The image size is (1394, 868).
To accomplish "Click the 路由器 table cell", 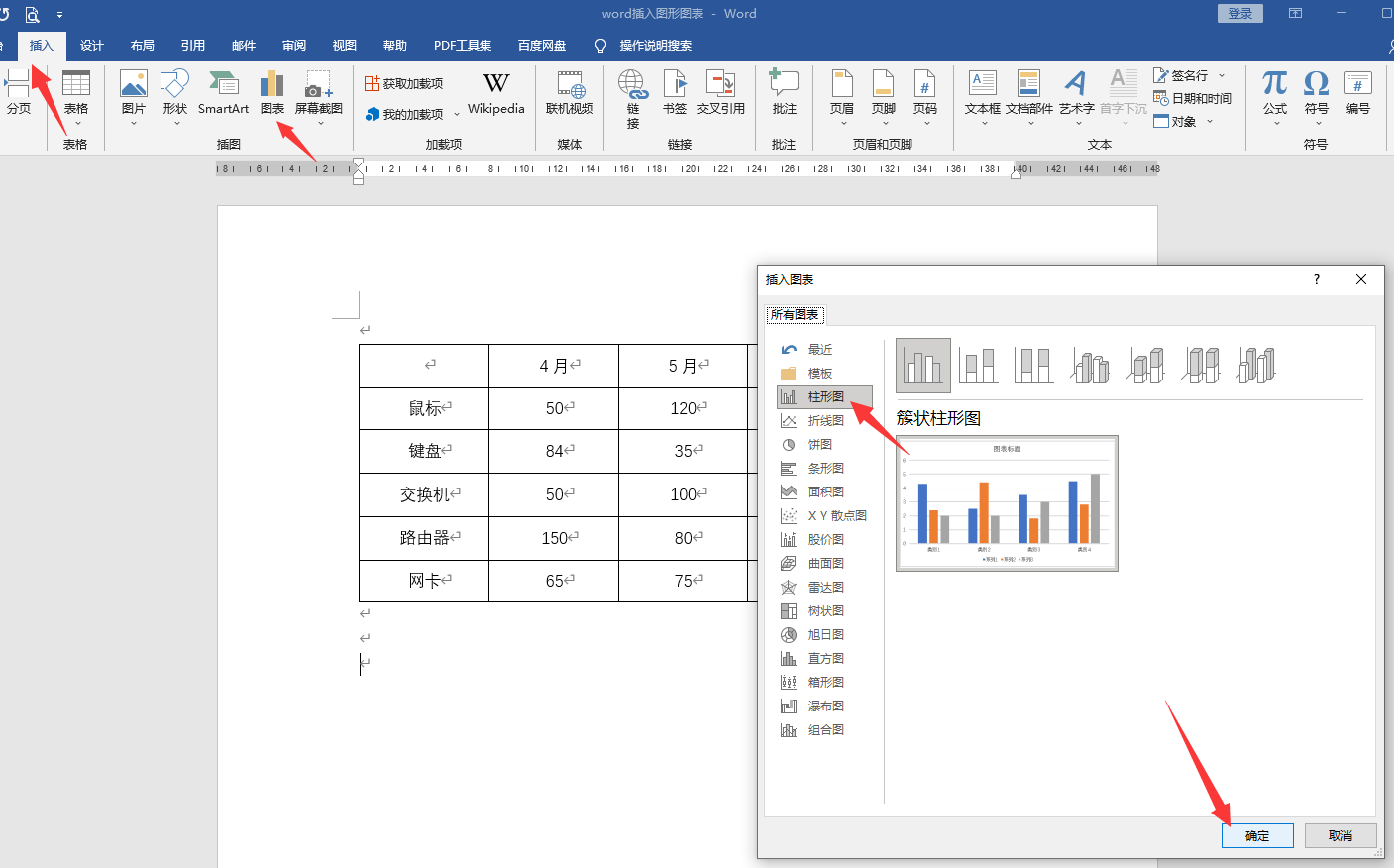I will tap(424, 538).
